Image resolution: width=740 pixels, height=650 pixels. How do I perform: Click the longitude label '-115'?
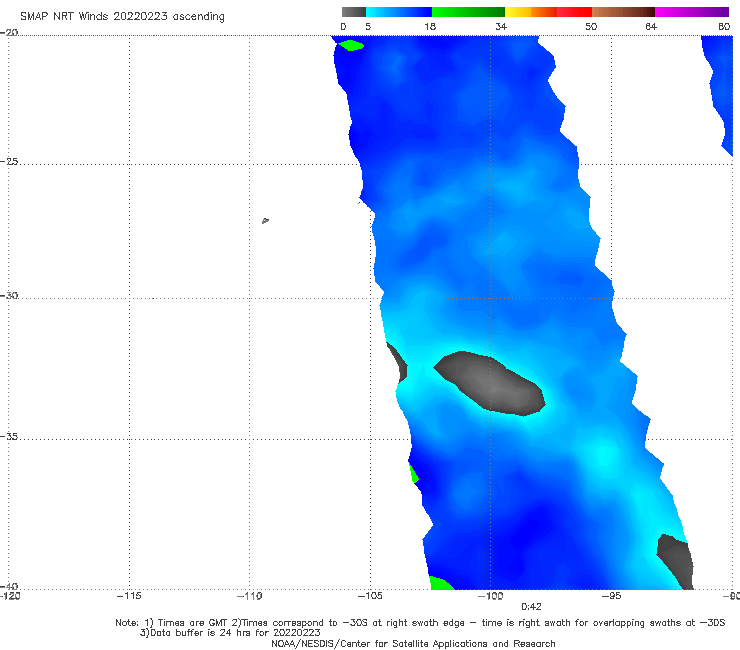[x=129, y=596]
